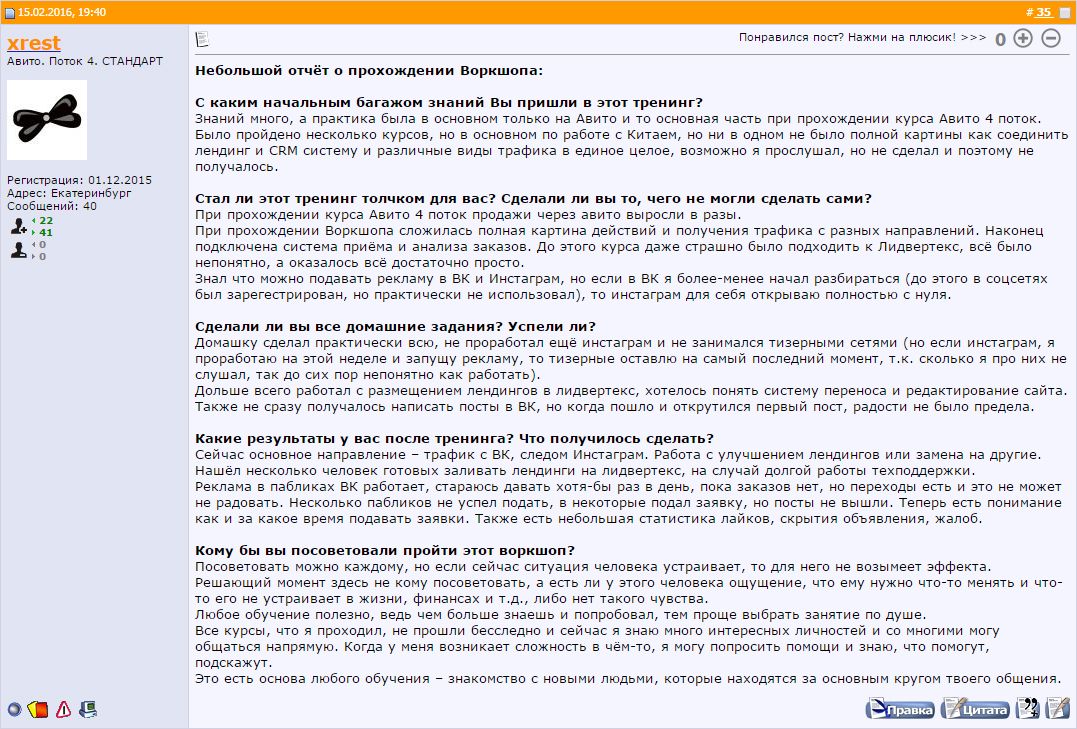The image size is (1077, 729).
Task: Click the user offline status ball icon
Action: (14, 709)
